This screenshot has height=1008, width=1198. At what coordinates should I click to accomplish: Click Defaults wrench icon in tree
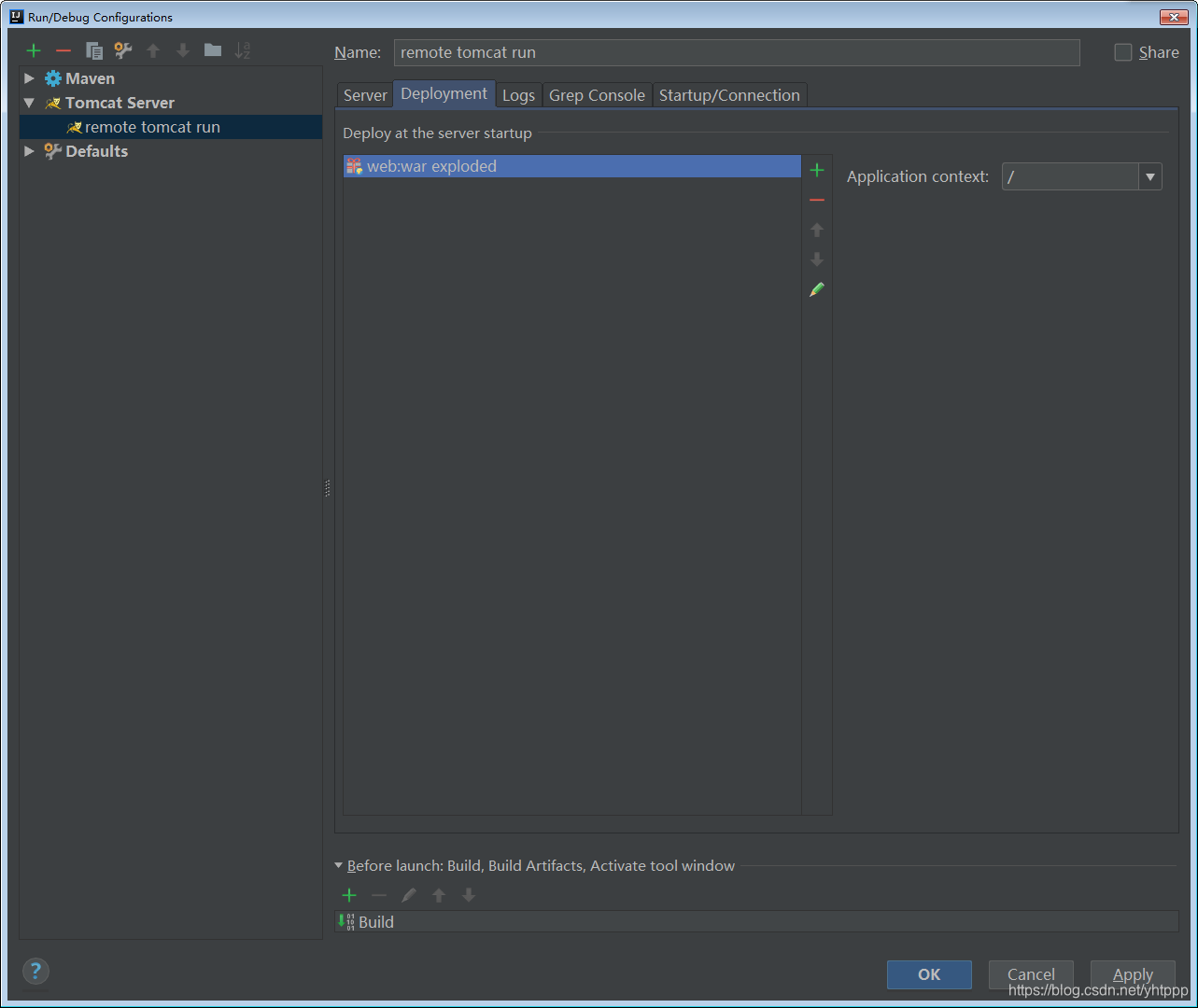tap(53, 151)
